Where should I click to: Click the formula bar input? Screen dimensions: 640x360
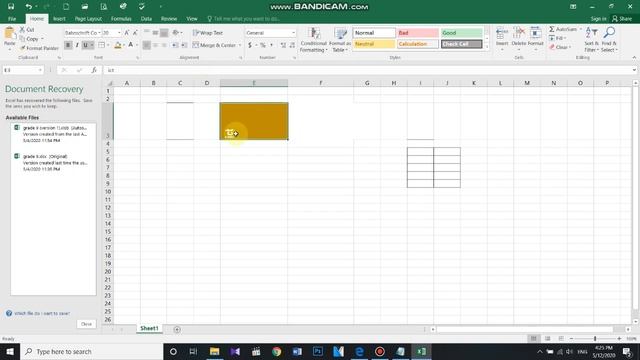pyautogui.click(x=366, y=70)
